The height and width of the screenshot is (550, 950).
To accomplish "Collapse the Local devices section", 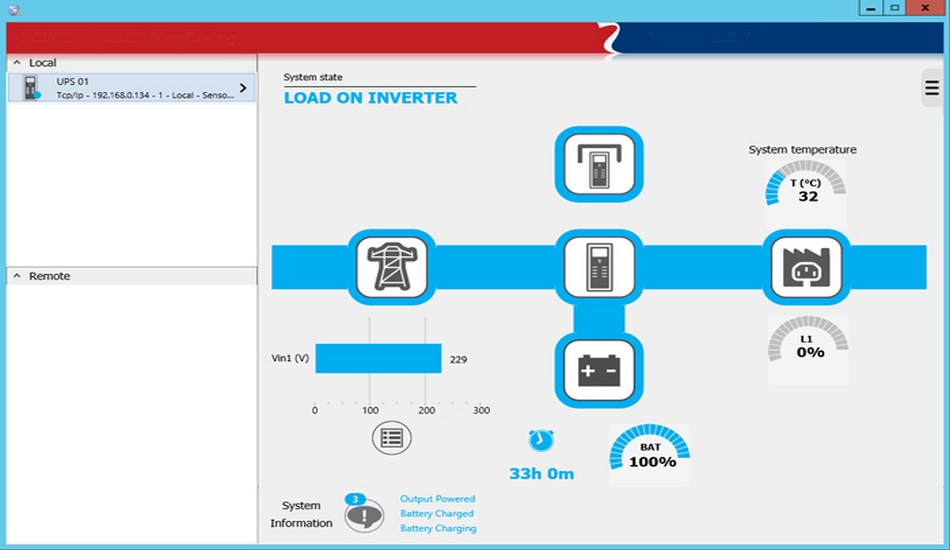I will tap(17, 63).
